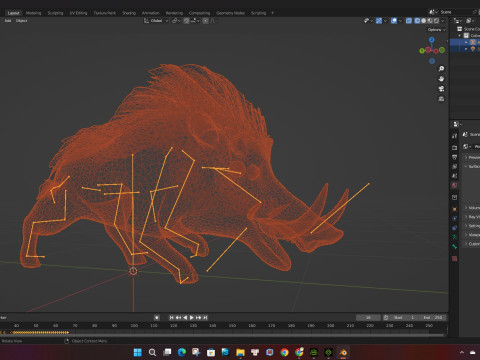
Task: Click the viewport zoom magnifier icon
Action: (x=441, y=69)
